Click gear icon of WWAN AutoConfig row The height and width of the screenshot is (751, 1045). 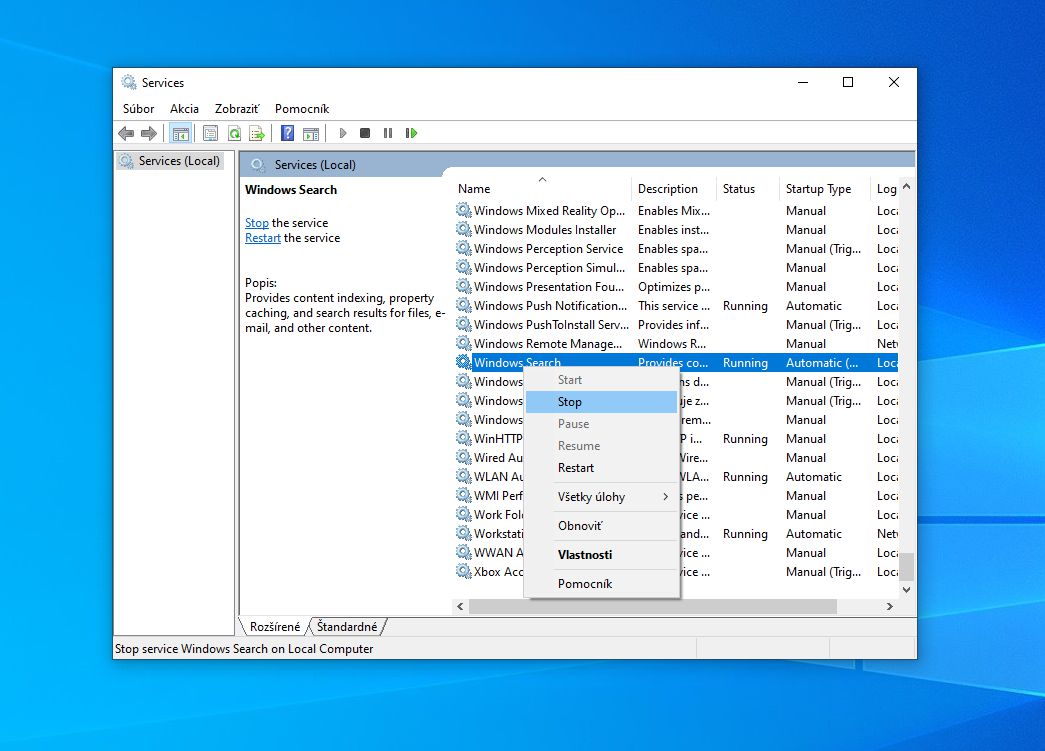(464, 552)
